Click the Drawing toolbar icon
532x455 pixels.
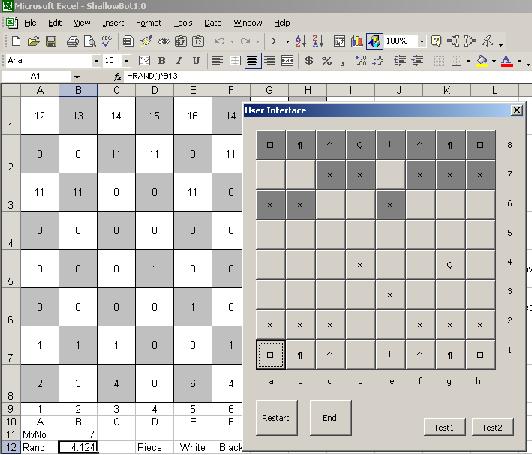(x=374, y=41)
